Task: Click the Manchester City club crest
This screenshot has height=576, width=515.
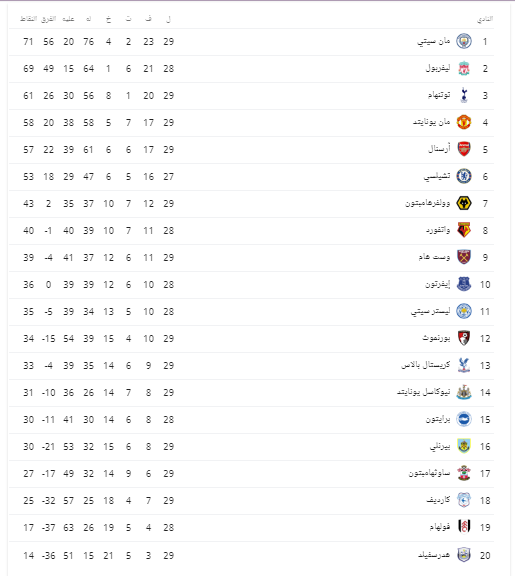Action: (x=464, y=41)
